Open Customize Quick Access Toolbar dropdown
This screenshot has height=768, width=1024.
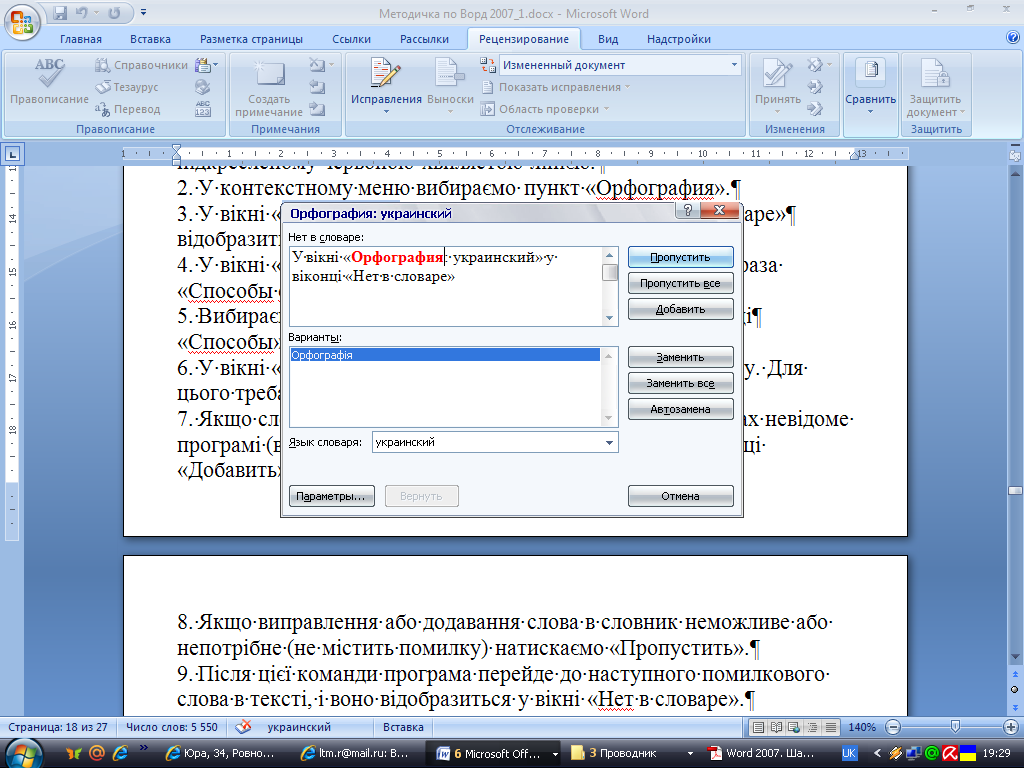point(144,13)
